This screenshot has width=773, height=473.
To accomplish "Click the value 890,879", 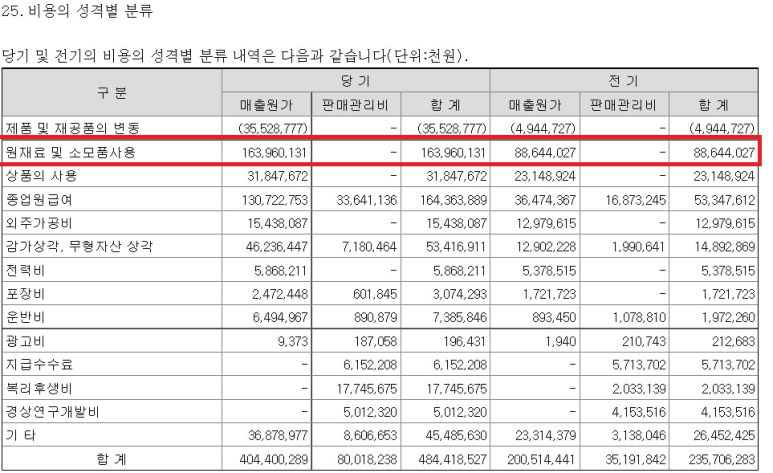I will point(376,317).
